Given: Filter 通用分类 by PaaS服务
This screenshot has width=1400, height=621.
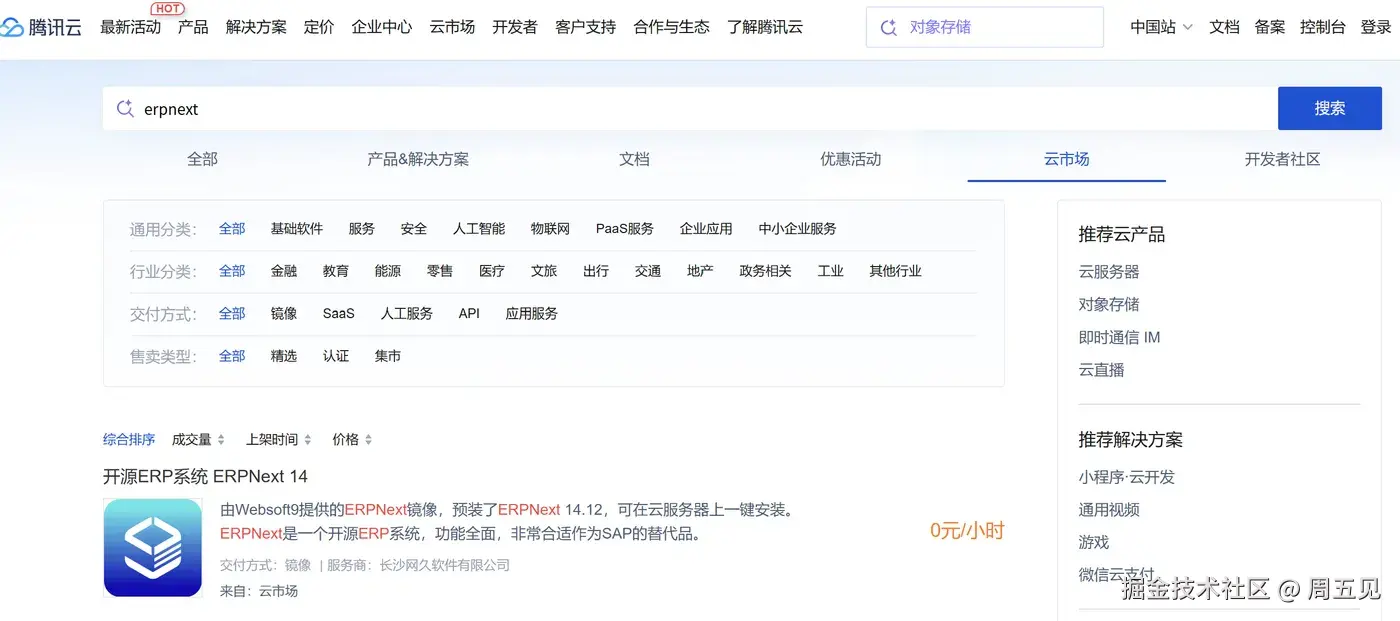Looking at the screenshot, I should tap(625, 229).
